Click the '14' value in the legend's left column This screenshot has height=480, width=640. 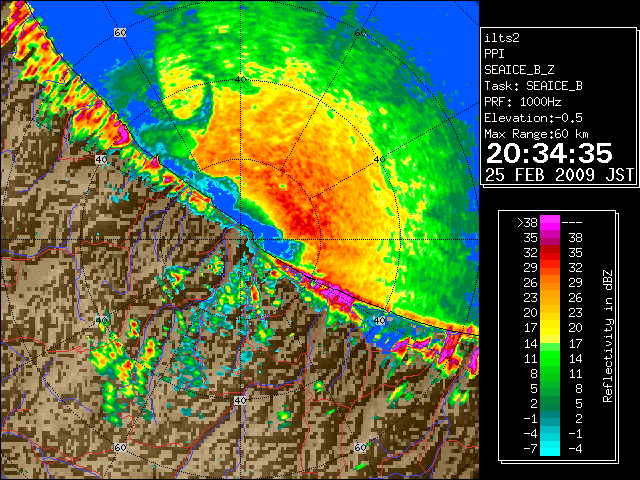coord(531,343)
